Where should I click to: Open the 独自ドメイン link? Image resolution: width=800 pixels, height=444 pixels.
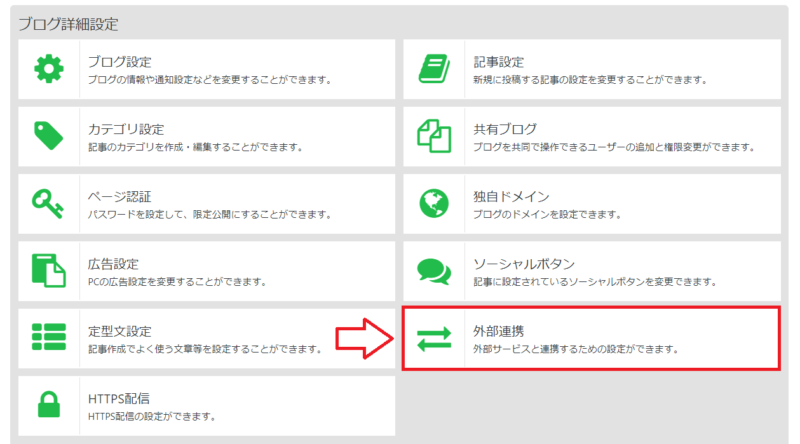[x=511, y=196]
